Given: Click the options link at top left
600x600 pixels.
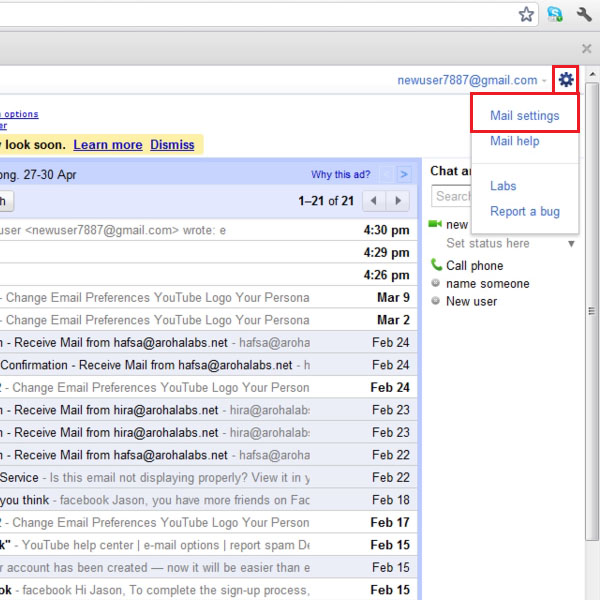Looking at the screenshot, I should point(21,114).
